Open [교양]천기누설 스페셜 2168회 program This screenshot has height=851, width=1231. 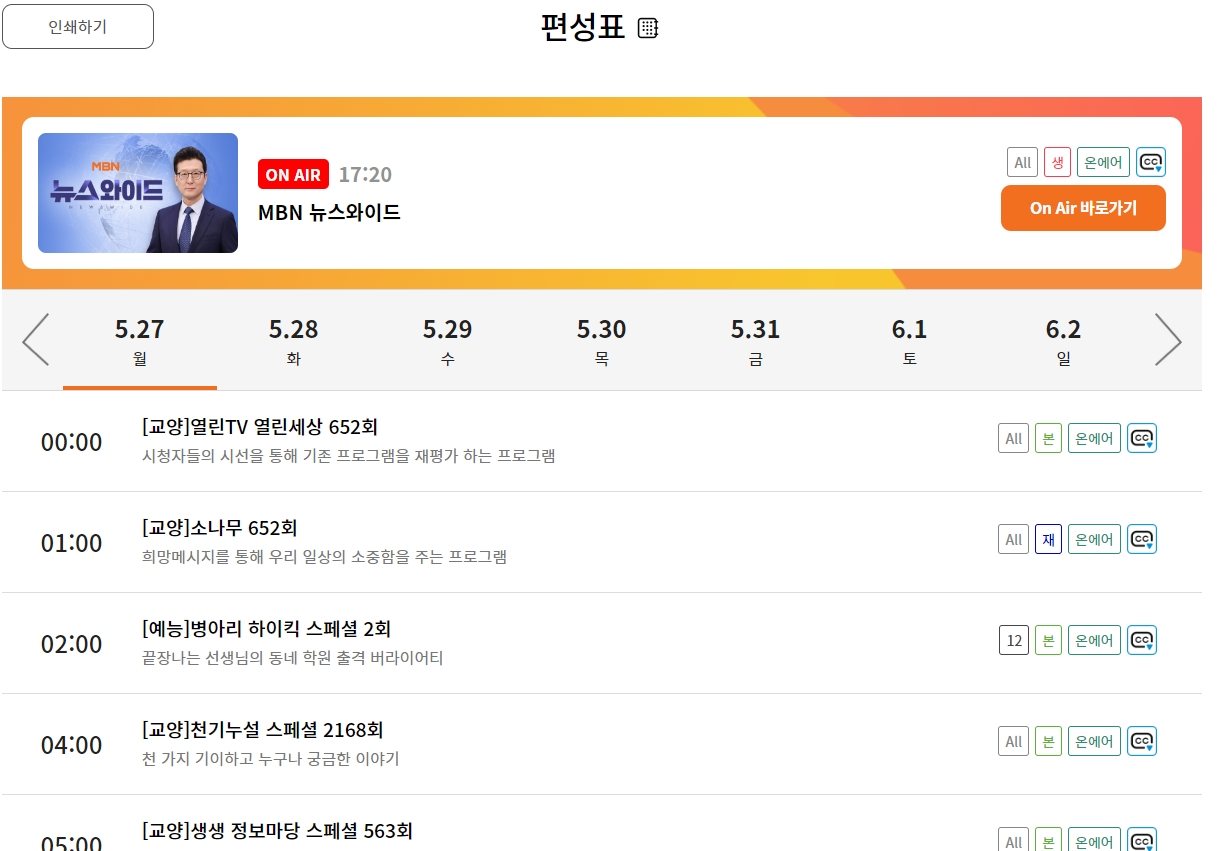click(263, 730)
